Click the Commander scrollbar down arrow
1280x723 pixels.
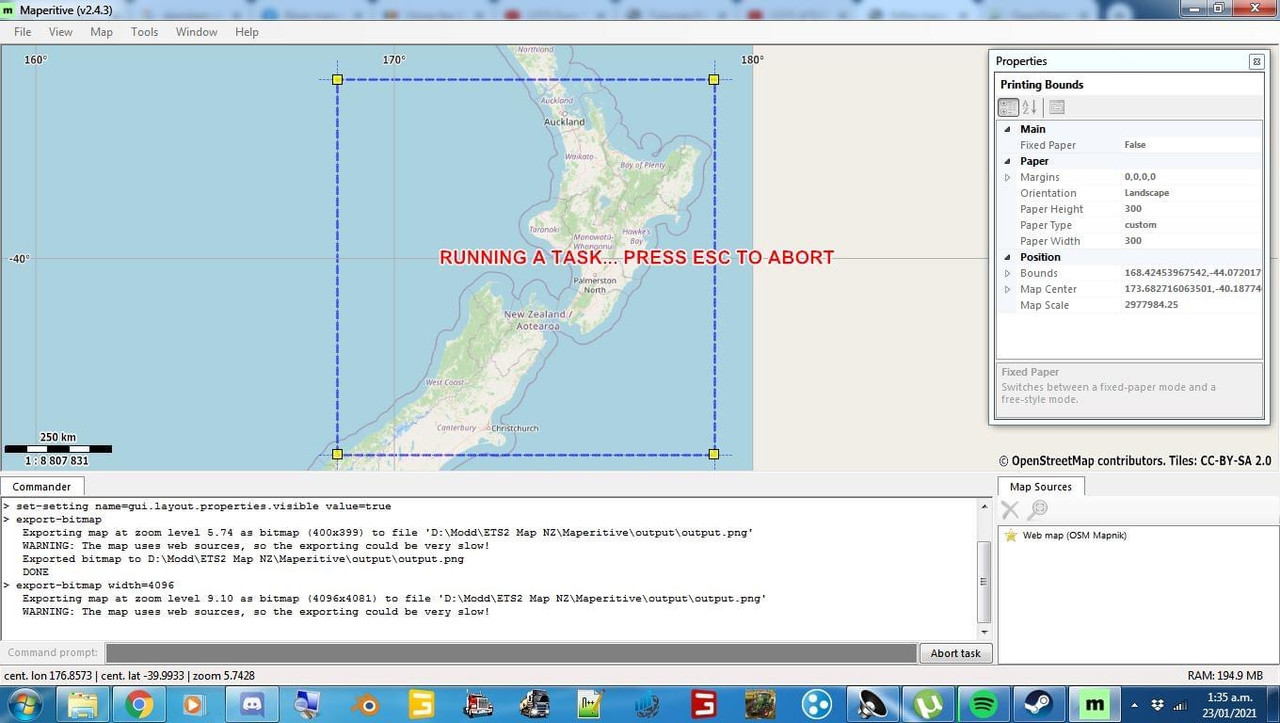tap(984, 632)
